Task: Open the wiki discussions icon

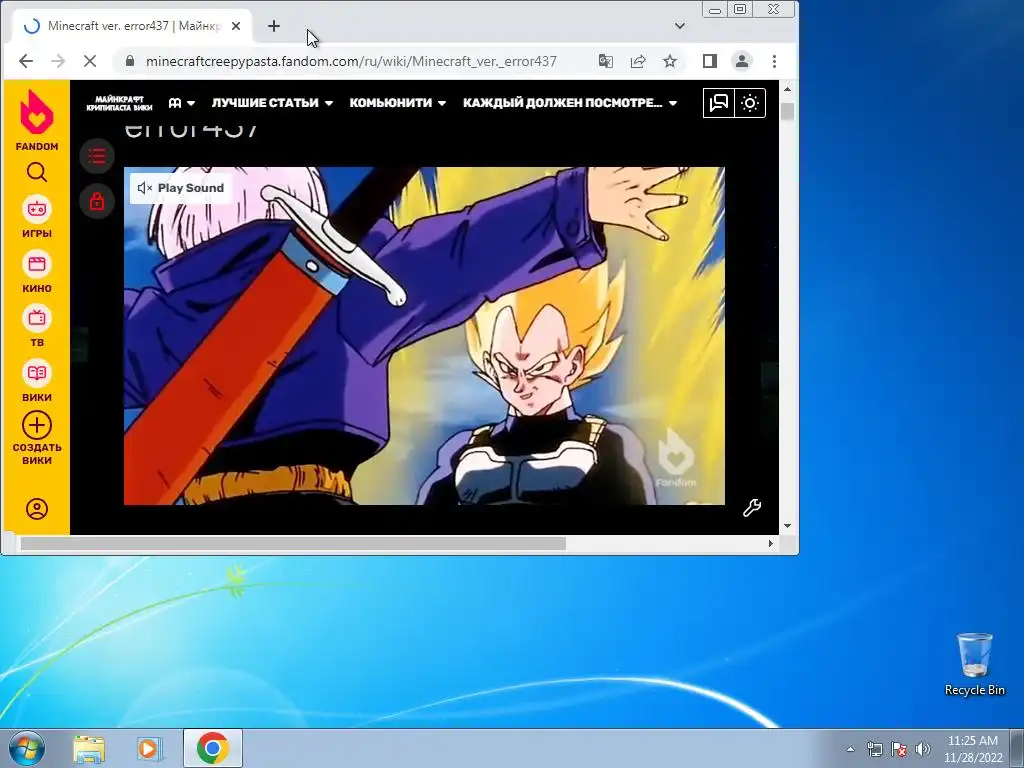Action: coord(718,103)
